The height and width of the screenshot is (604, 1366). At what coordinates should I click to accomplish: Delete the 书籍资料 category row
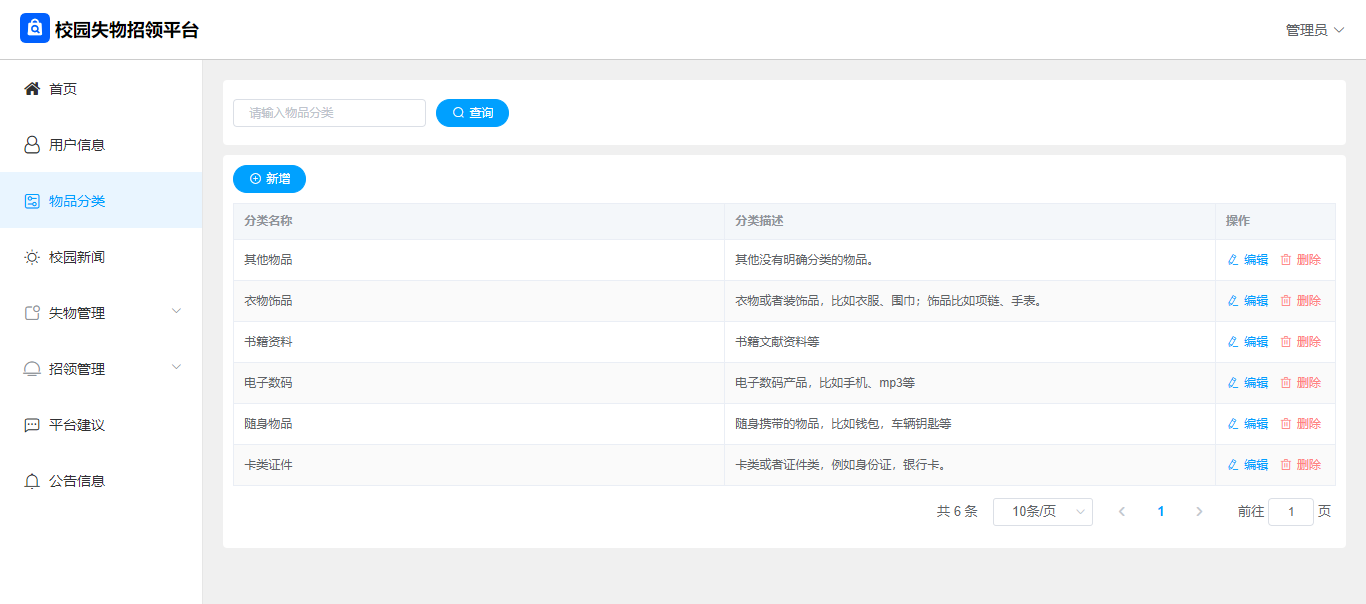tap(1301, 342)
